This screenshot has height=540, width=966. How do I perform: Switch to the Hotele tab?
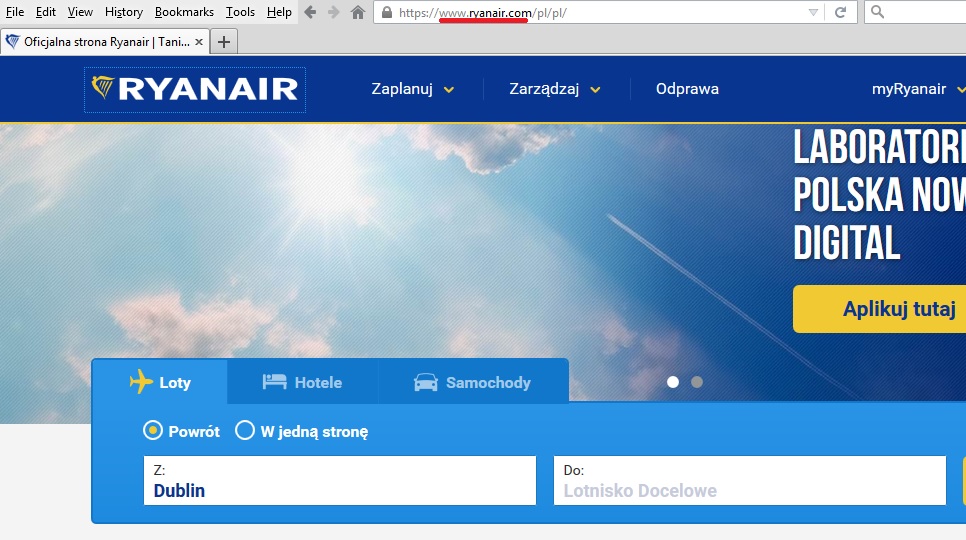302,382
